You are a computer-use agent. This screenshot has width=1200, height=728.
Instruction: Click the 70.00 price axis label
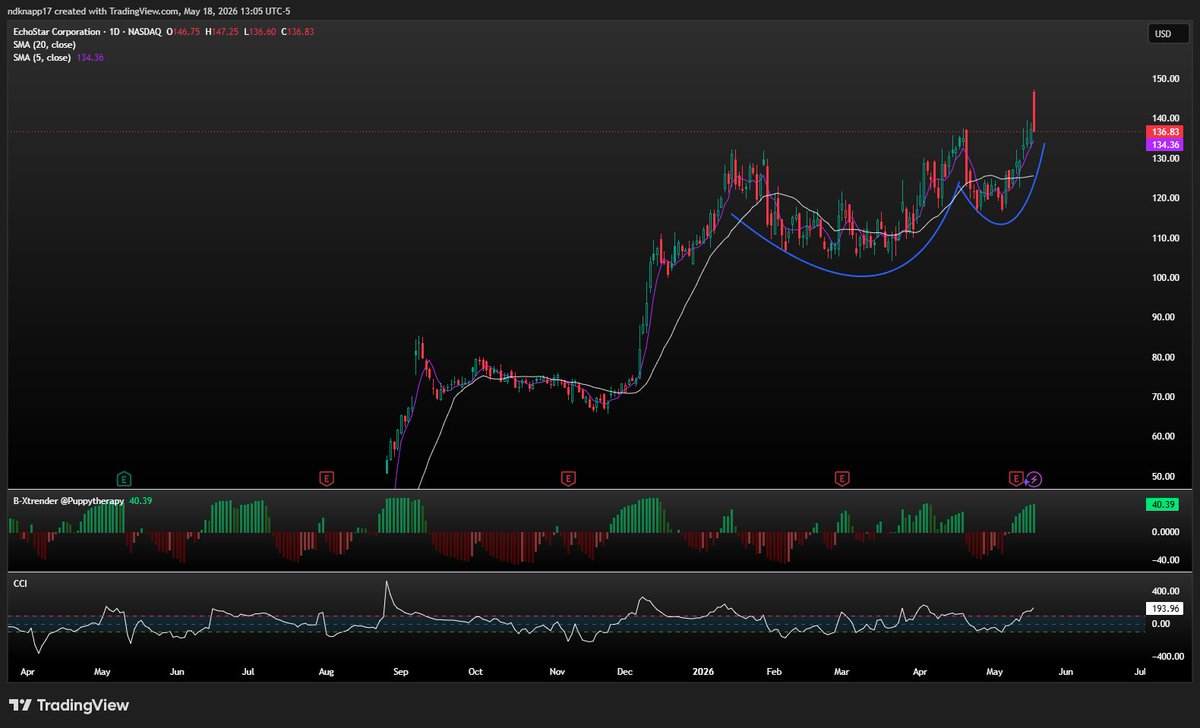point(1165,397)
